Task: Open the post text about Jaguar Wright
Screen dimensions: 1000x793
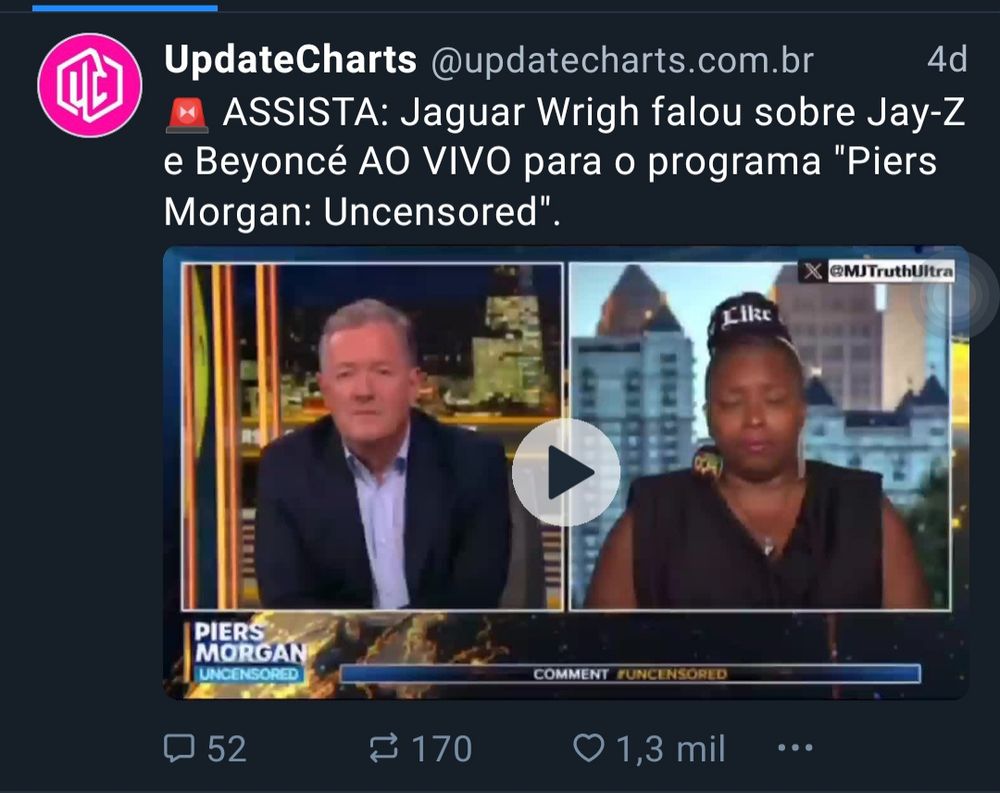Action: coord(564,161)
